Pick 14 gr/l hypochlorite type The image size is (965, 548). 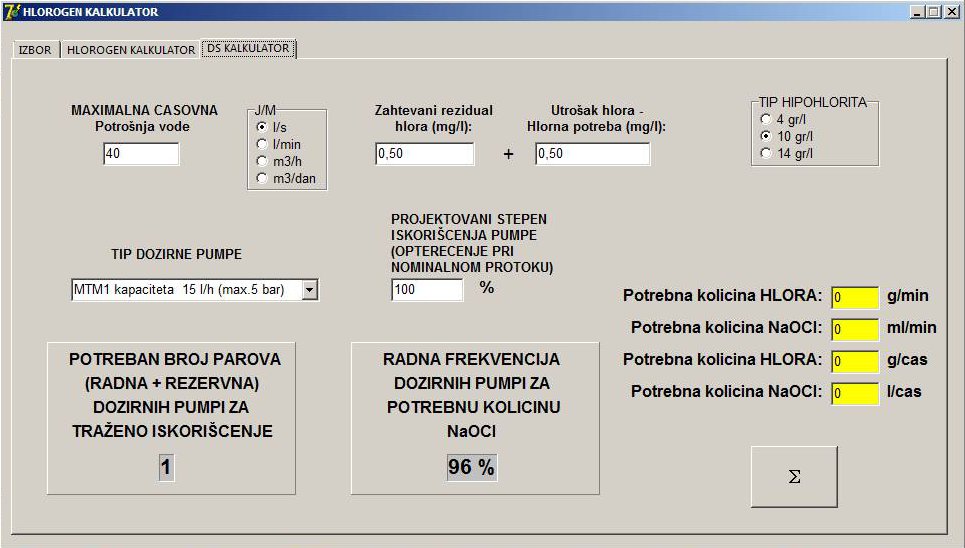[787, 153]
